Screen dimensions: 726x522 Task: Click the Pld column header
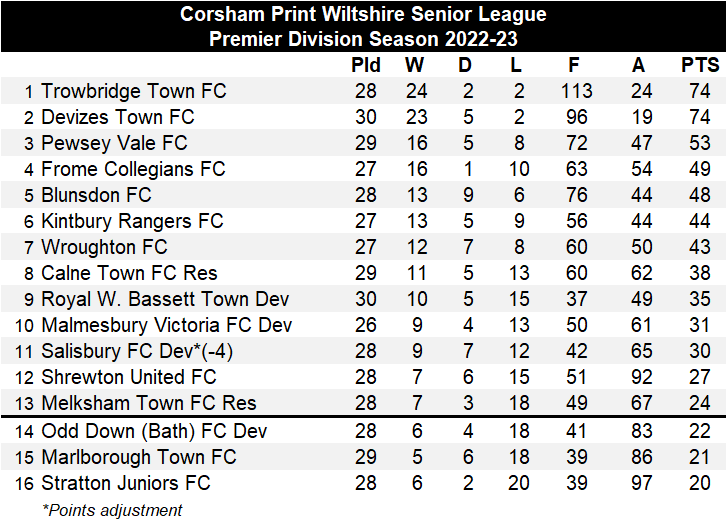pyautogui.click(x=366, y=65)
